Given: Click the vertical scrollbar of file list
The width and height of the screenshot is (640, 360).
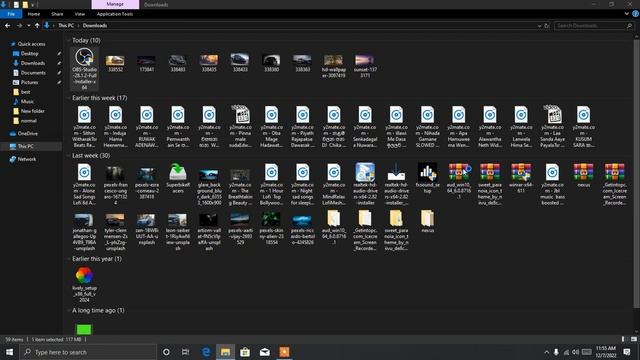Looking at the screenshot, I should click(x=636, y=173).
